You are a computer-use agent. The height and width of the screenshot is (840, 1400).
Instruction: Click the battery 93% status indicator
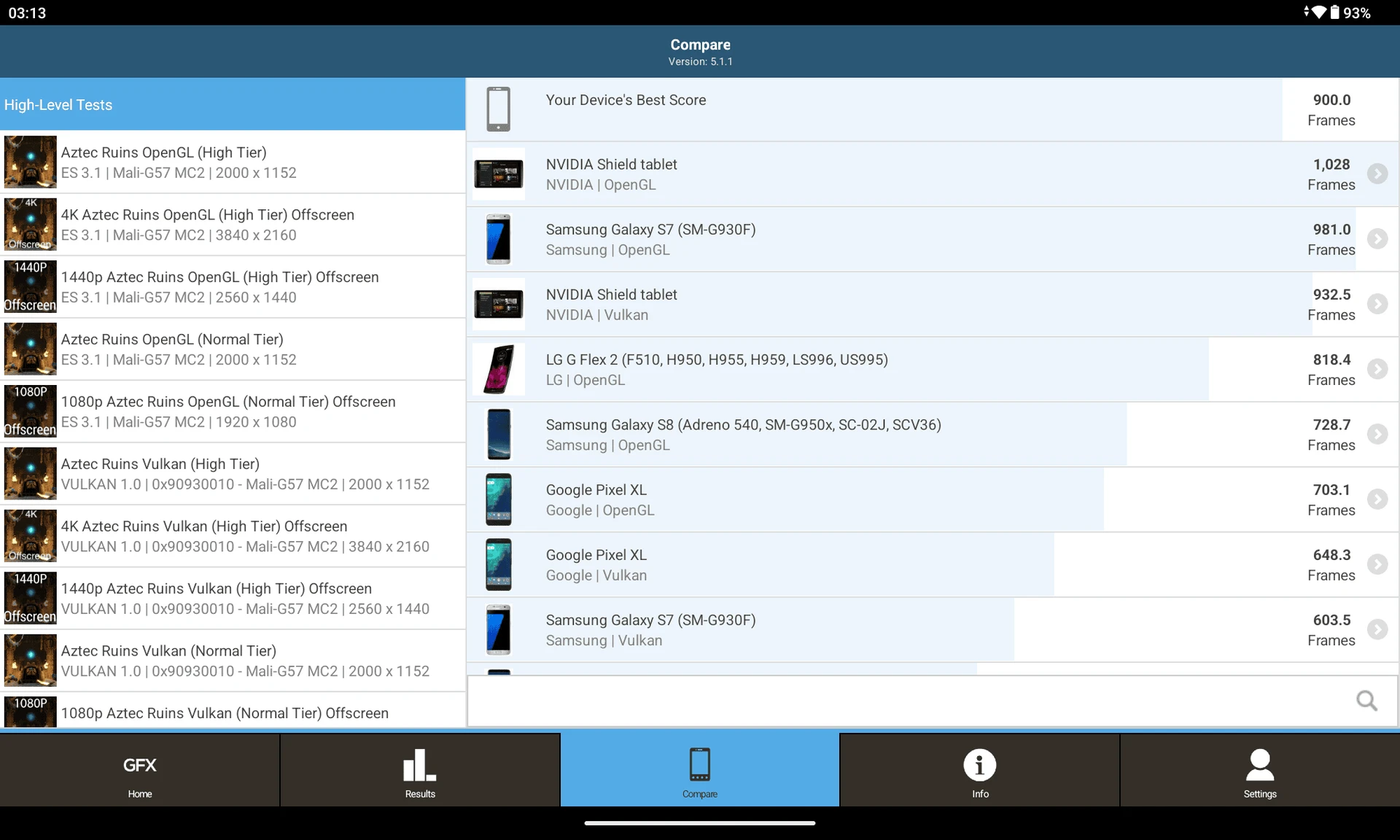(x=1350, y=12)
